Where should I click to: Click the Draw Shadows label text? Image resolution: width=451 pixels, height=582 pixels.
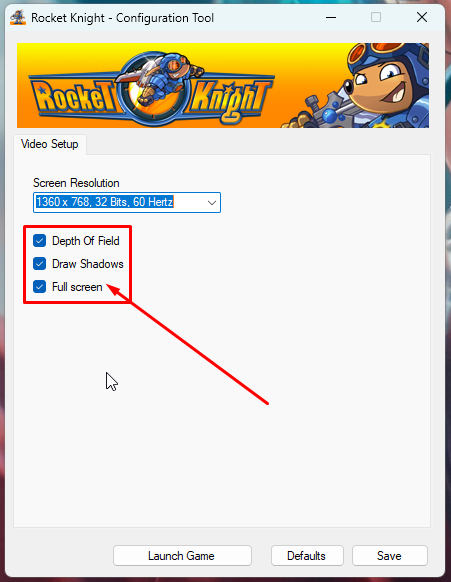[x=88, y=264]
